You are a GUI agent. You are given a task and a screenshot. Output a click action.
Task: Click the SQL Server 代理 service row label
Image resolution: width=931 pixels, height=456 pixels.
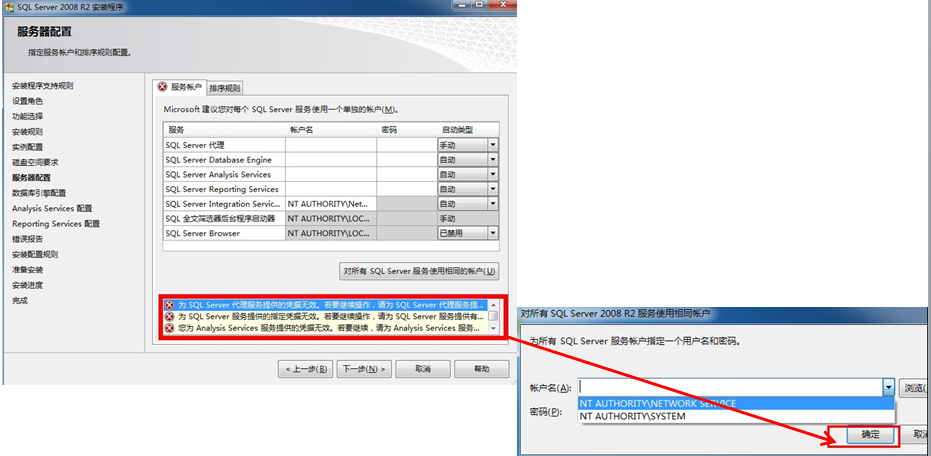[195, 145]
